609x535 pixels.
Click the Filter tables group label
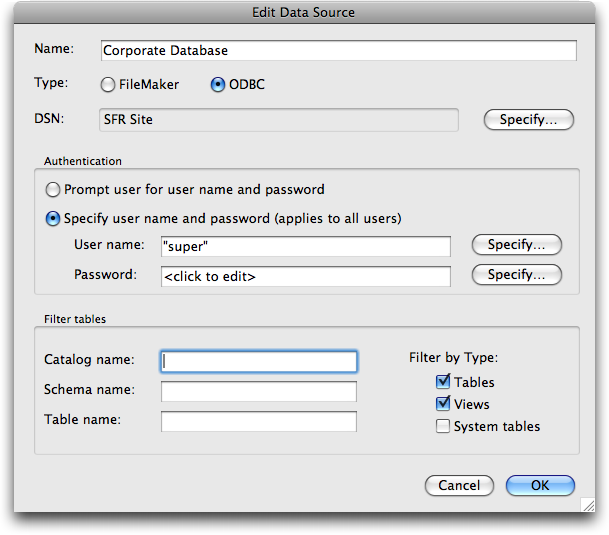[75, 319]
